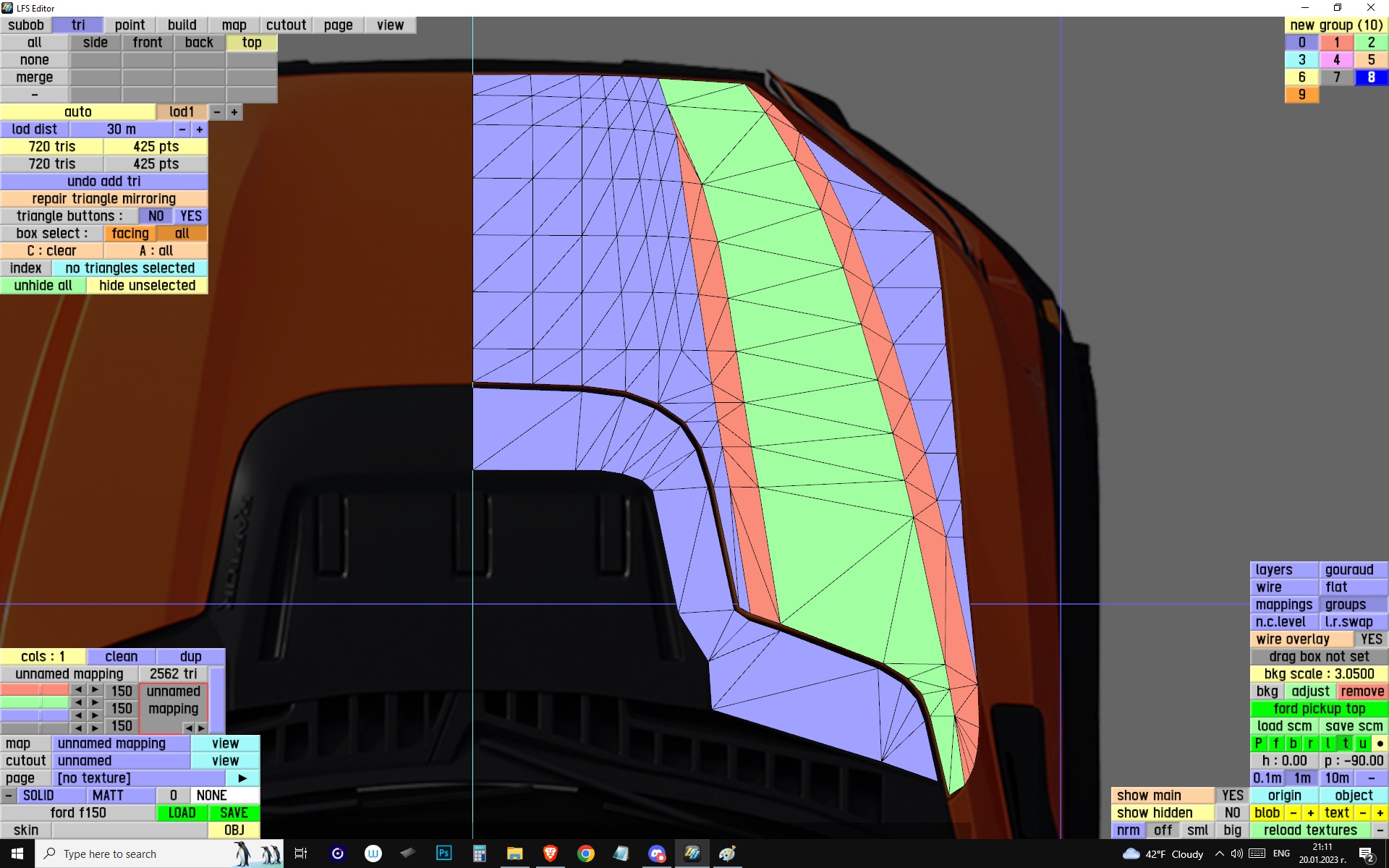Toggle show hidden NO button
This screenshot has width=1389, height=868.
[x=1232, y=813]
